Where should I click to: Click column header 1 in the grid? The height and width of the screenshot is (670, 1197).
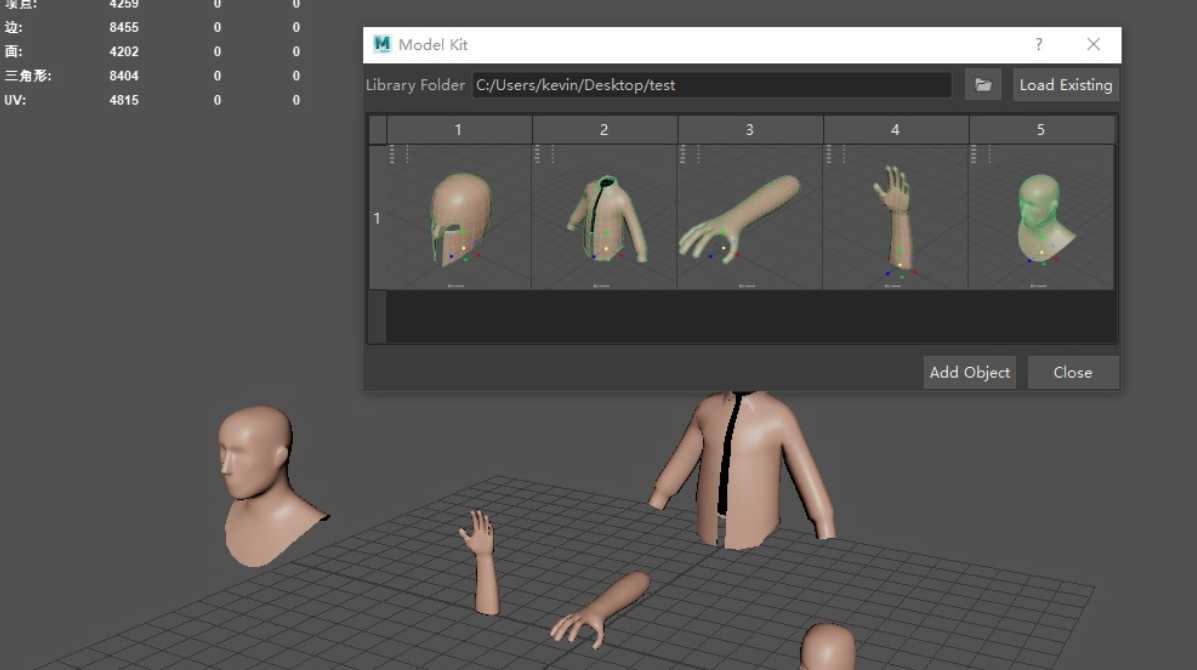coord(459,130)
